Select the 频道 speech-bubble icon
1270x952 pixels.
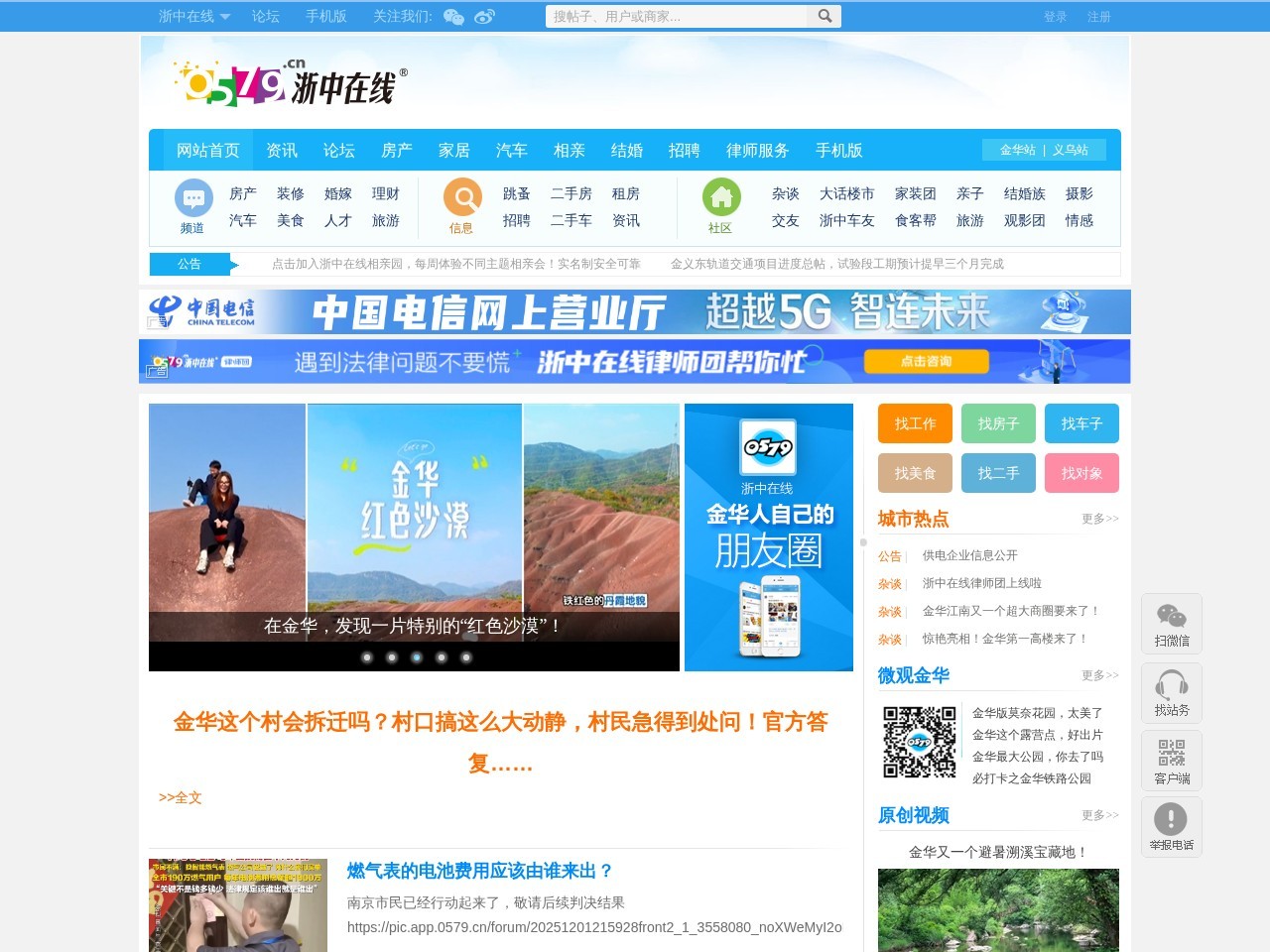[x=191, y=196]
